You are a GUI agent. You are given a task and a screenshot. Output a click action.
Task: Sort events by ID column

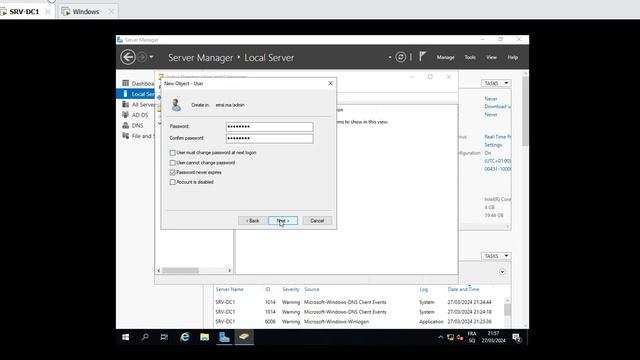(x=268, y=289)
